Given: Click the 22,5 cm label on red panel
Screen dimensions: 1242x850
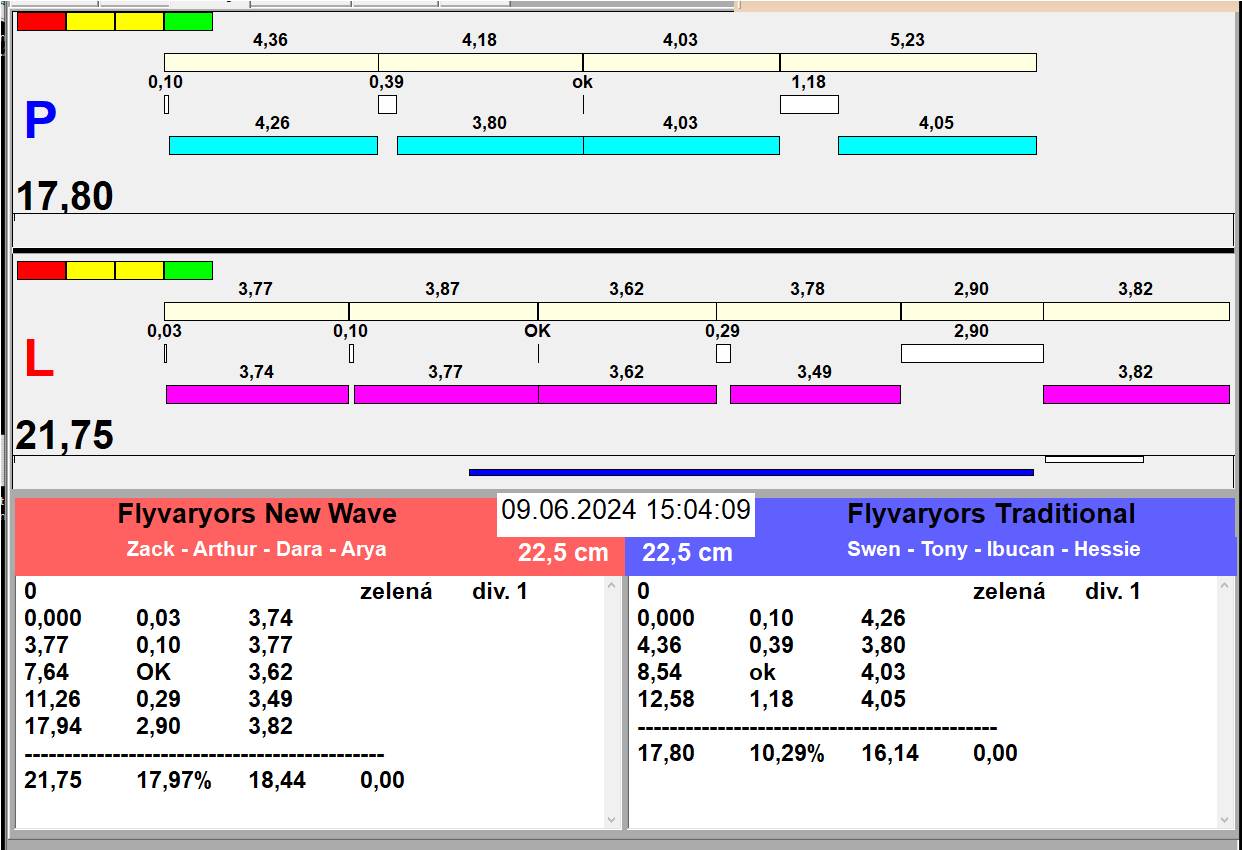Looking at the screenshot, I should [x=563, y=553].
